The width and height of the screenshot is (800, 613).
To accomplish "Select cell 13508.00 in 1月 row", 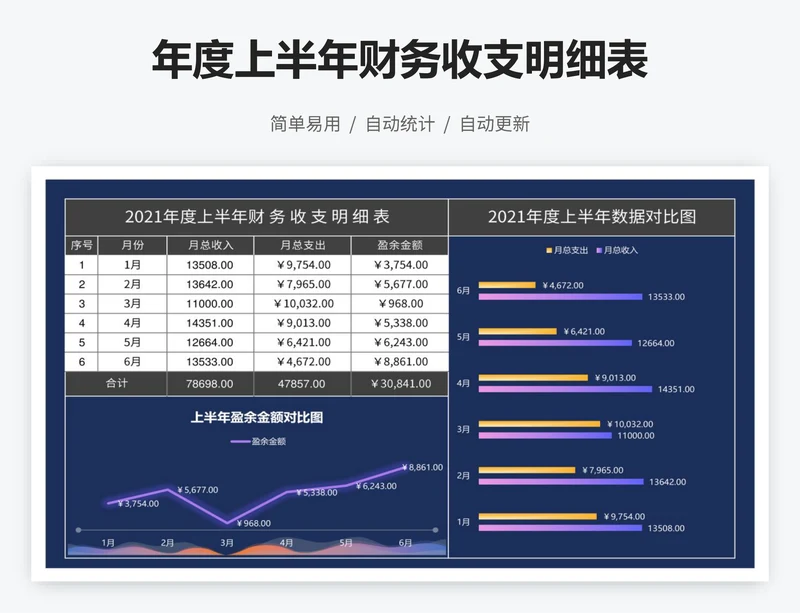I will (210, 265).
